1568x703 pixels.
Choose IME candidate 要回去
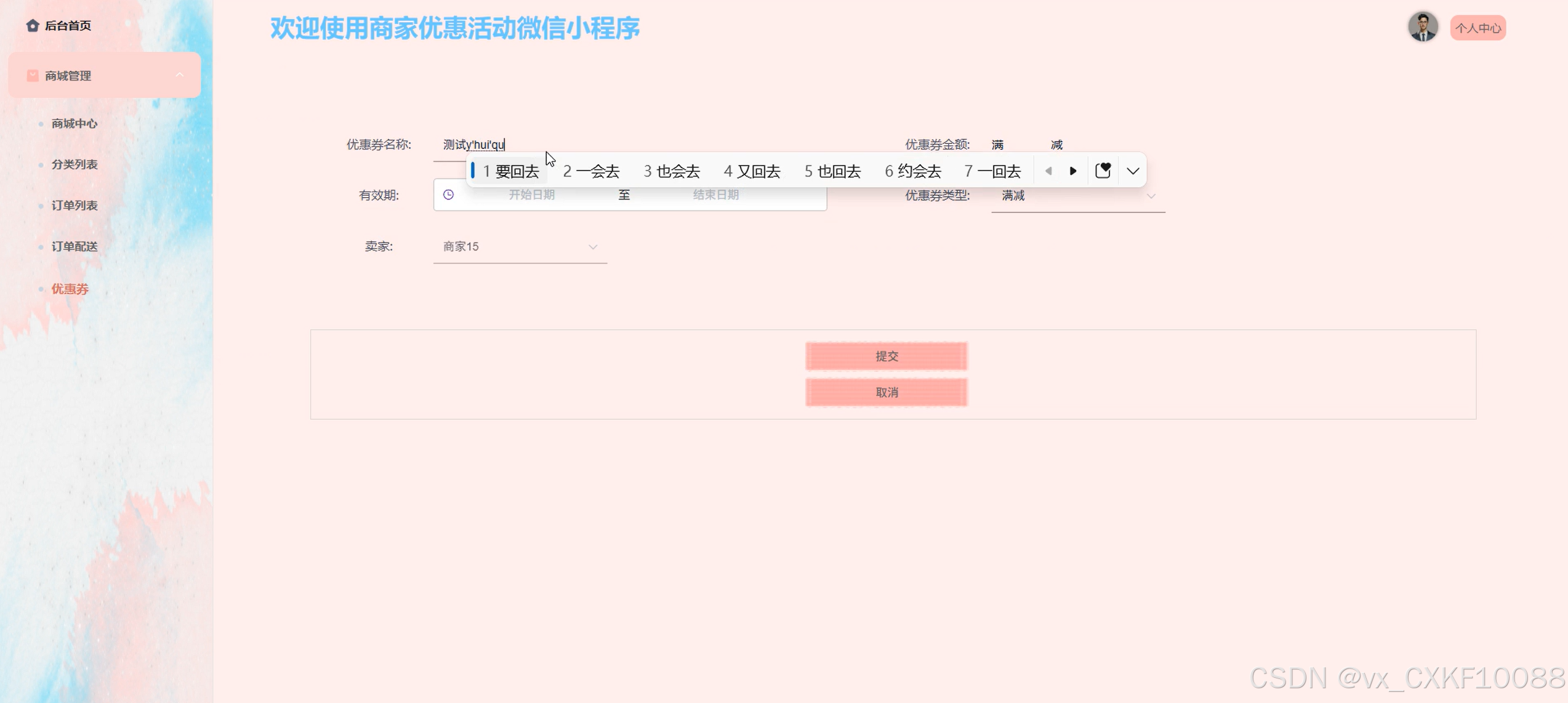[510, 171]
